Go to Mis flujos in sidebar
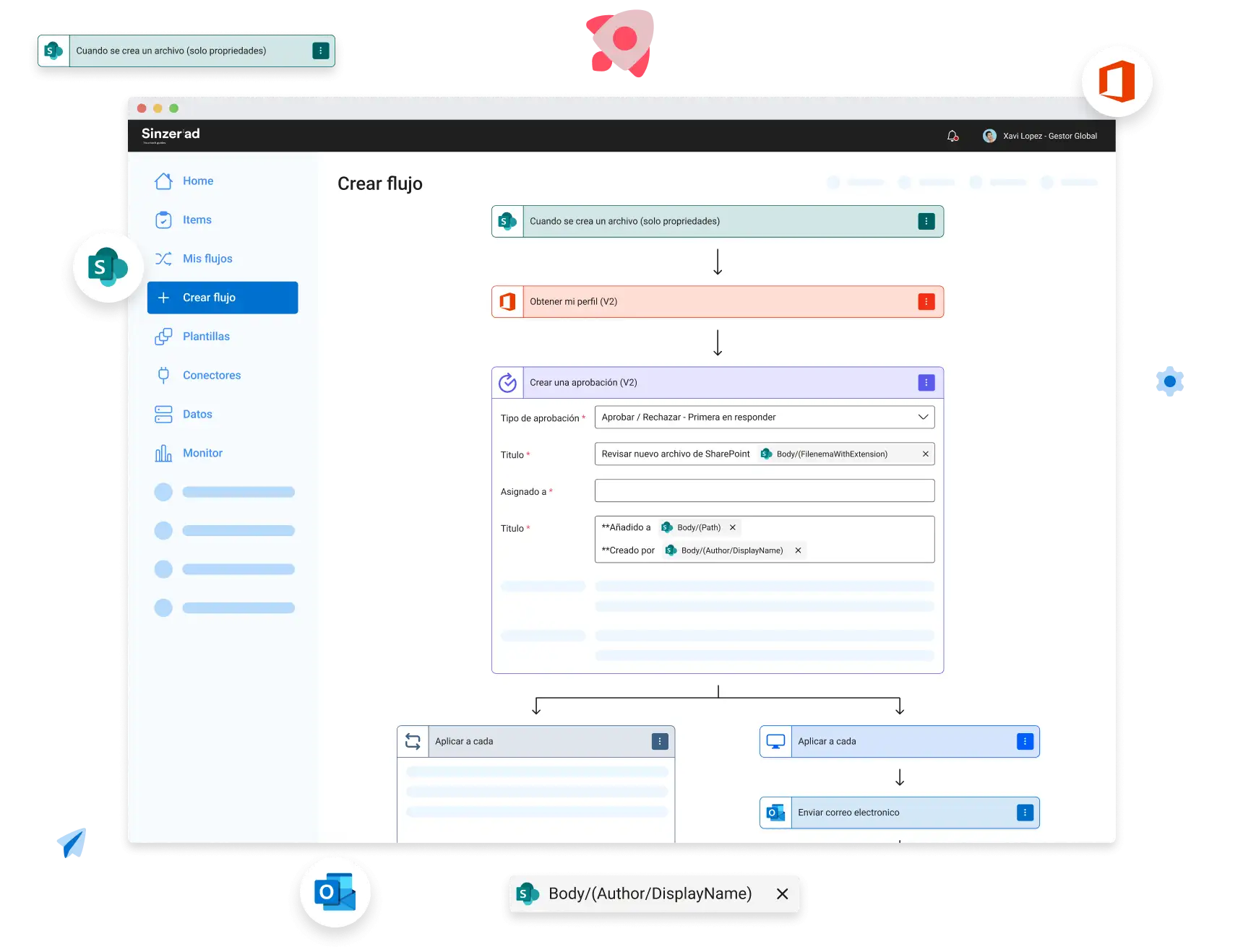This screenshot has height=952, width=1243. pyautogui.click(x=207, y=259)
